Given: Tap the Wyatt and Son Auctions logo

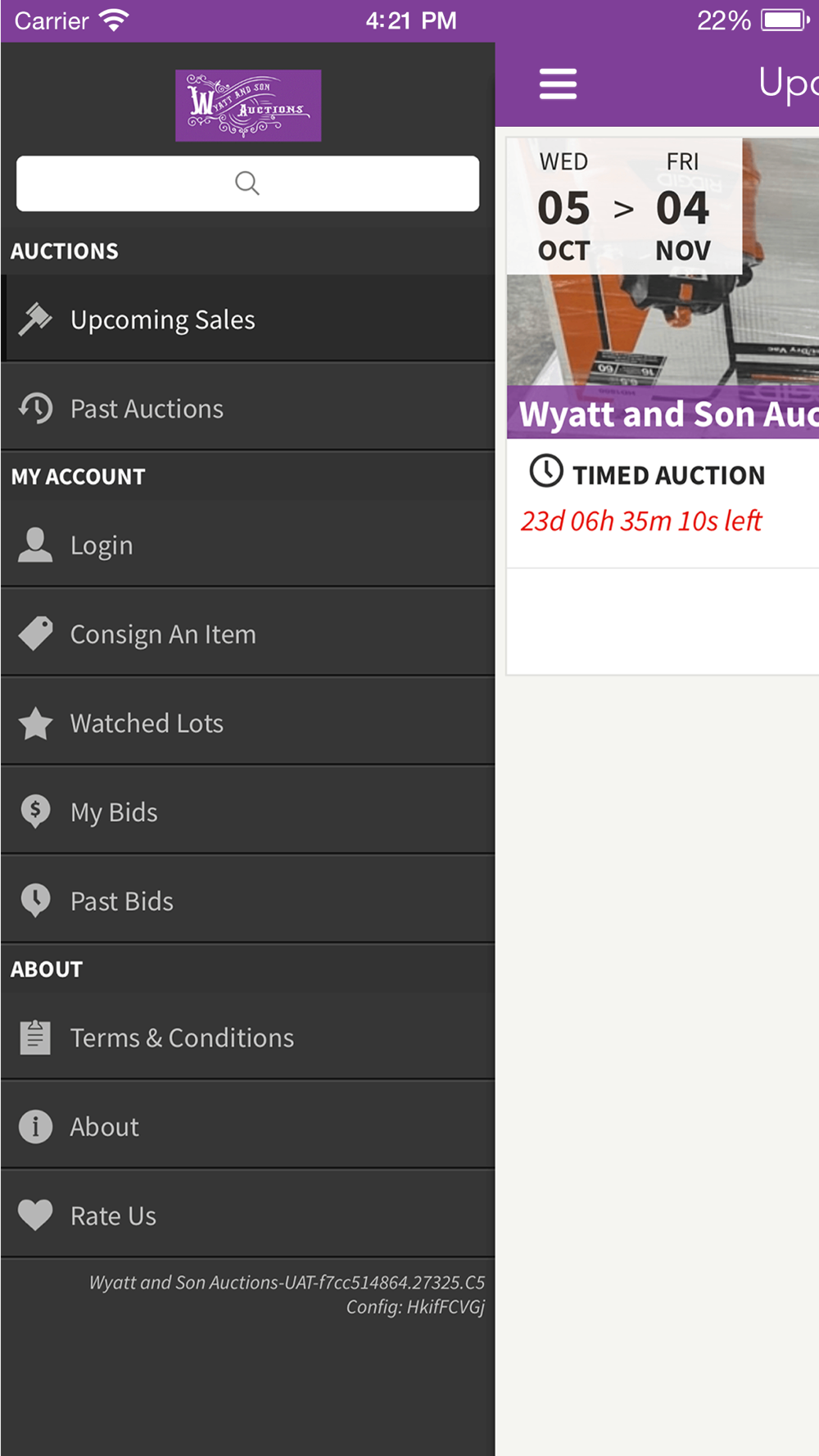Looking at the screenshot, I should point(248,106).
